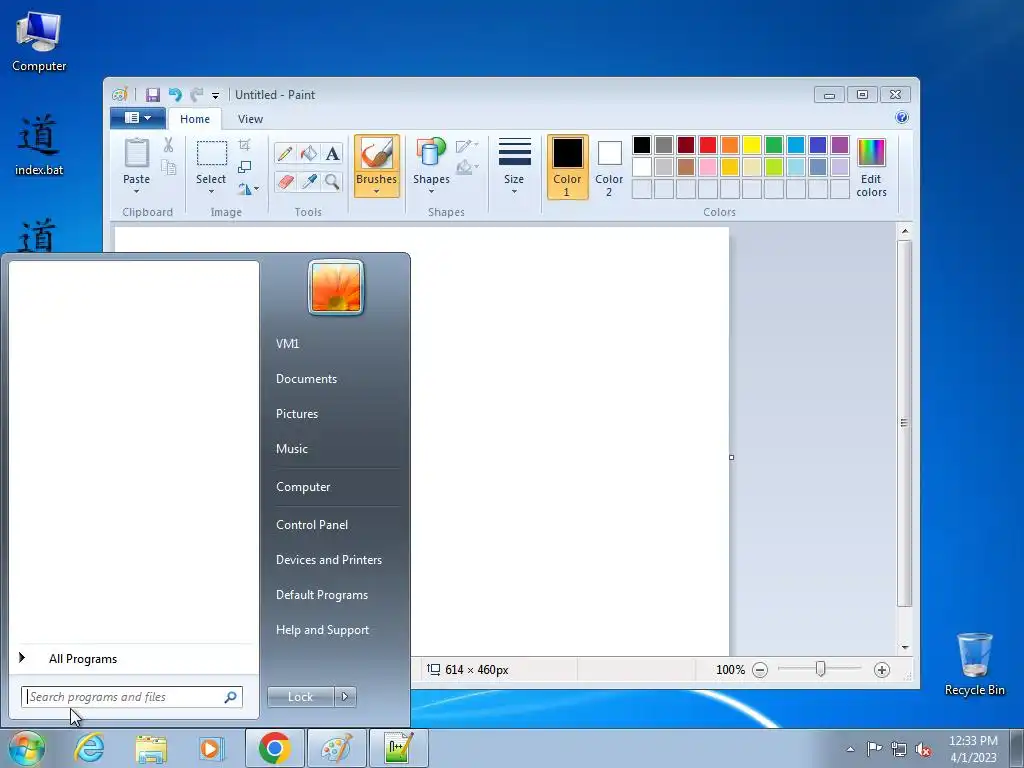The width and height of the screenshot is (1024, 768).
Task: Click the user account picture in Start menu
Action: click(x=336, y=287)
